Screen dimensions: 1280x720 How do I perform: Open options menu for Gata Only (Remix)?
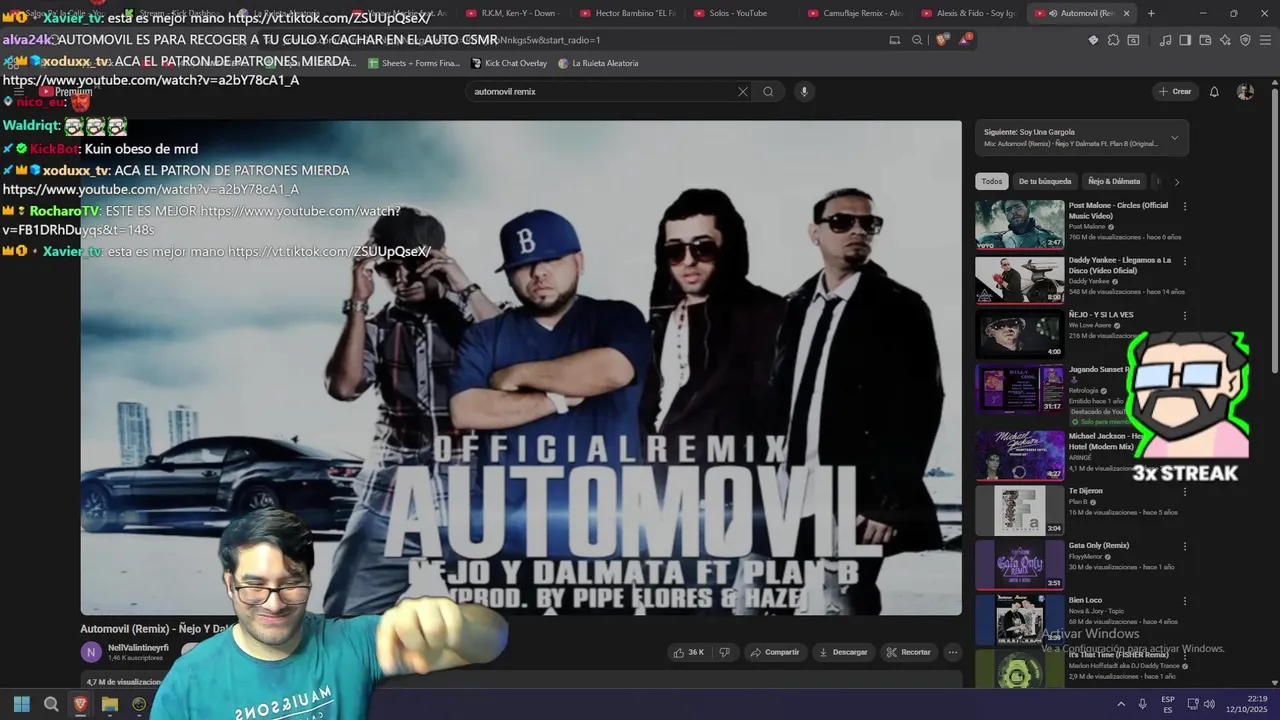point(1185,546)
